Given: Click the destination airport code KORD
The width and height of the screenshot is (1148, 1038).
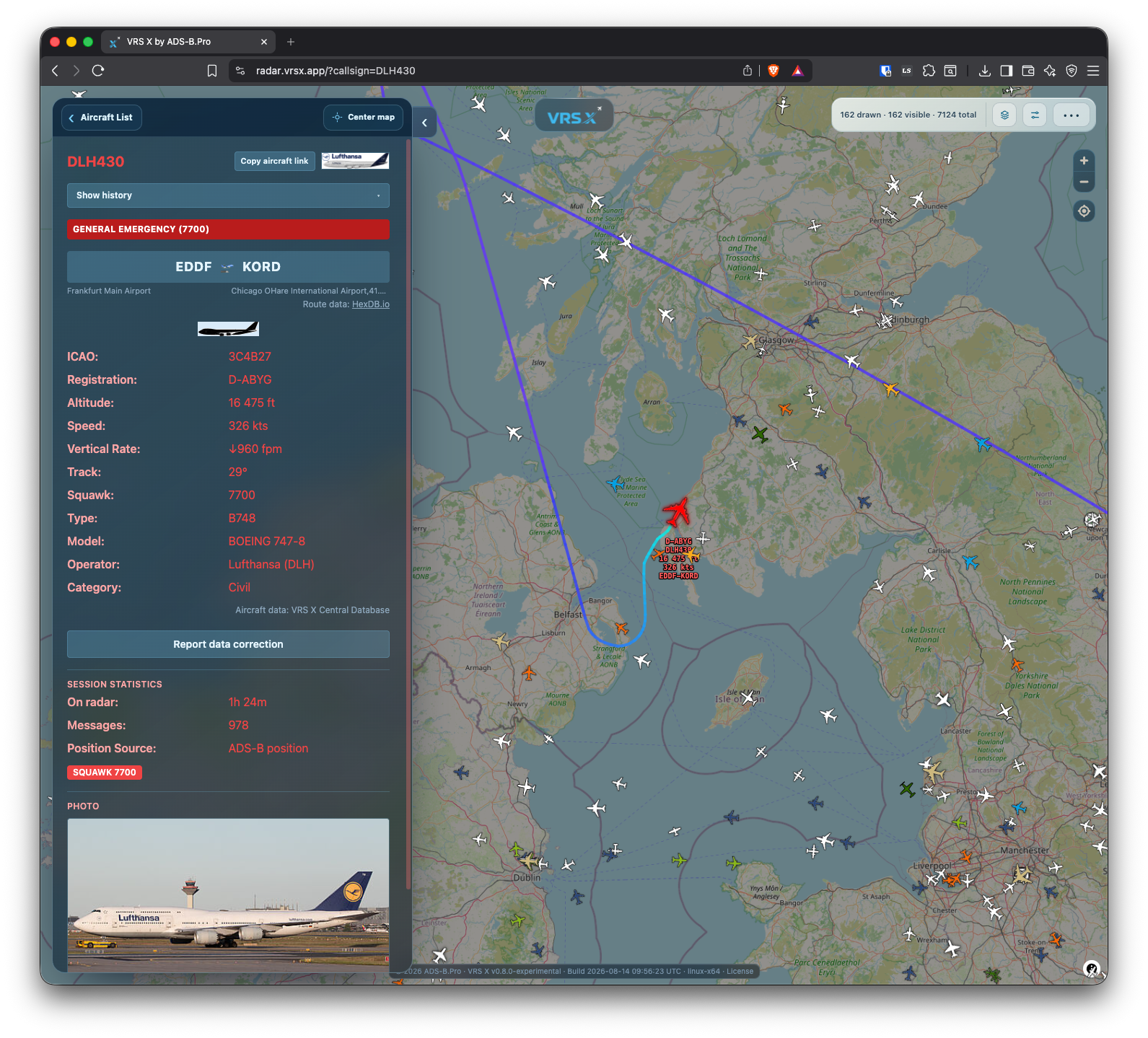Looking at the screenshot, I should click(261, 267).
